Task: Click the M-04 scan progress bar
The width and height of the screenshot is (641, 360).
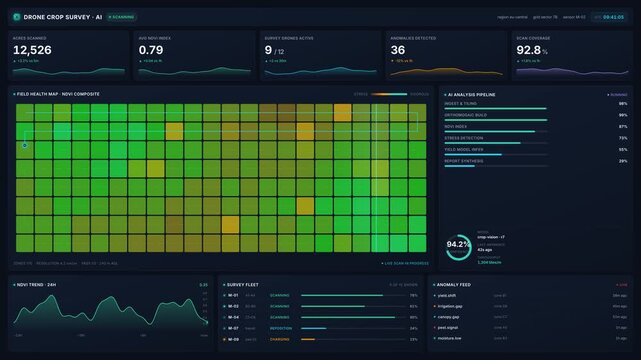Action: point(353,317)
